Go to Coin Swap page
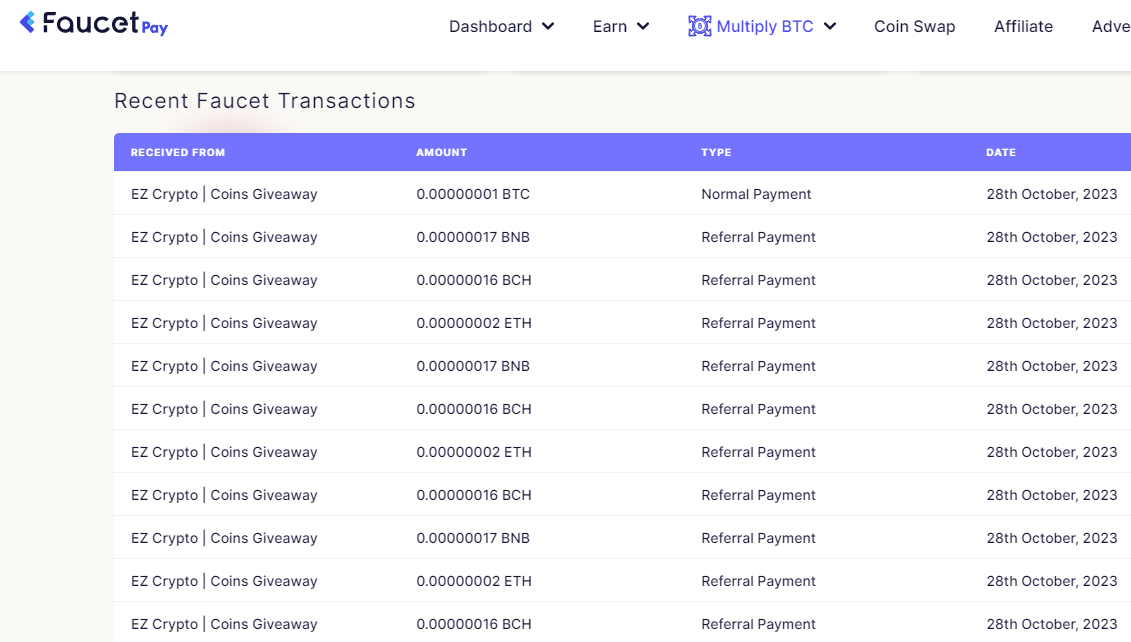 point(915,27)
